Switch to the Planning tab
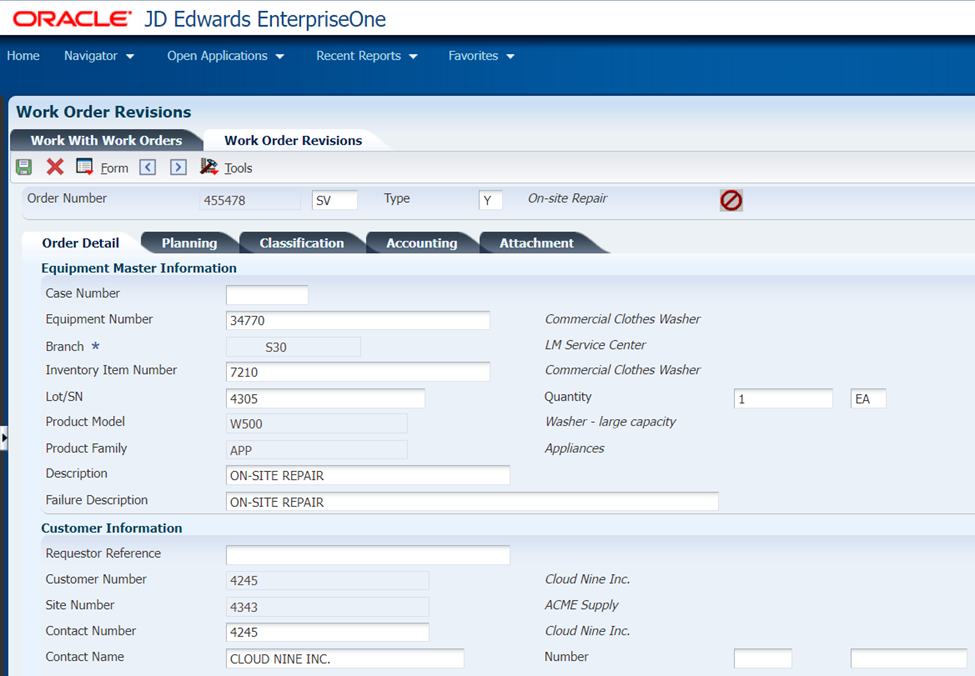This screenshot has width=975, height=676. click(189, 243)
